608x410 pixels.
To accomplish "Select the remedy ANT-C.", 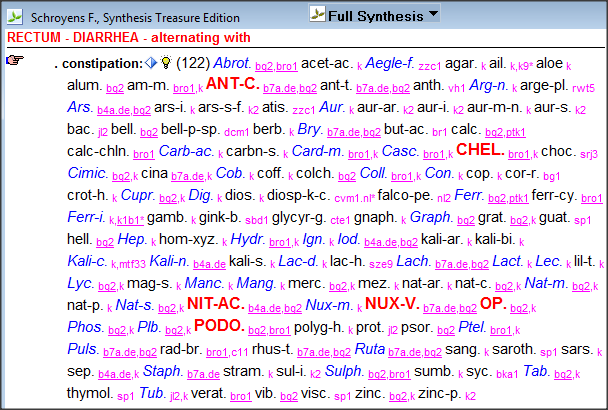I will pyautogui.click(x=233, y=84).
